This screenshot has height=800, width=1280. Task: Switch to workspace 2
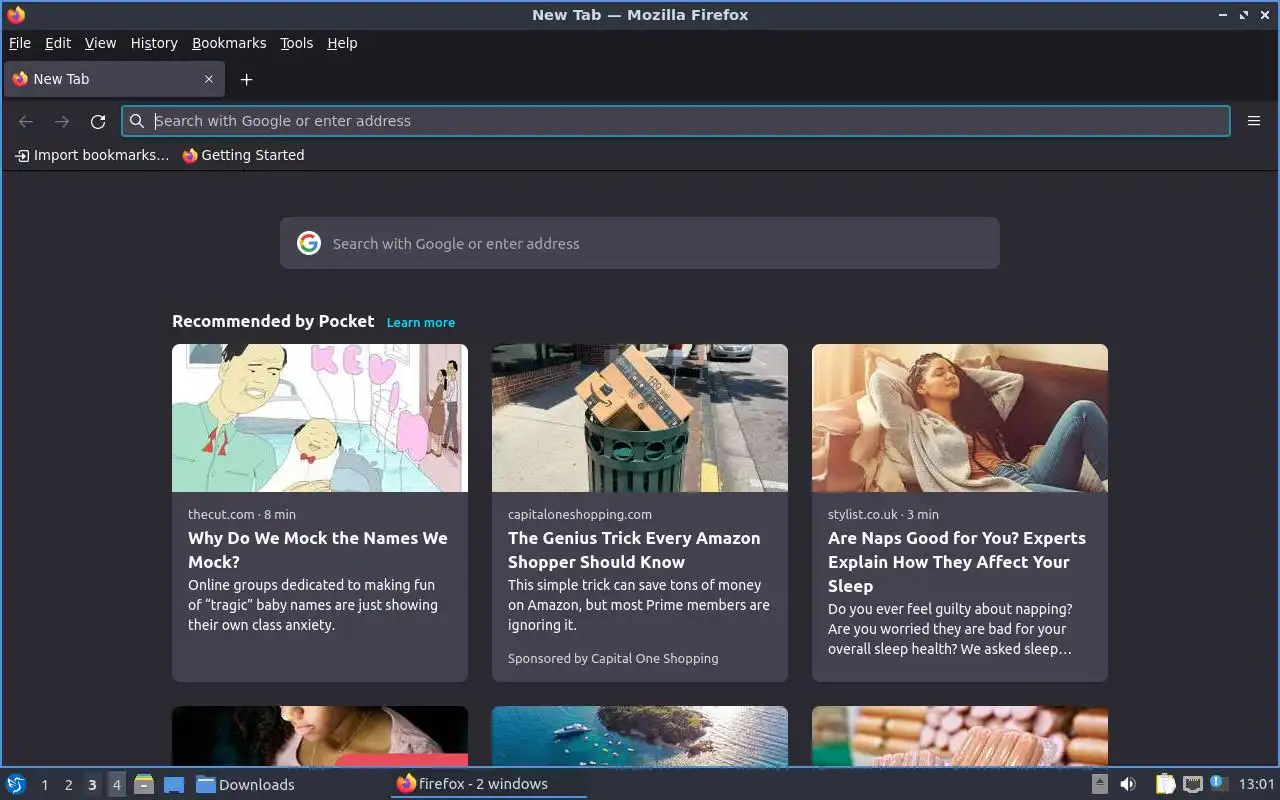[x=68, y=785]
